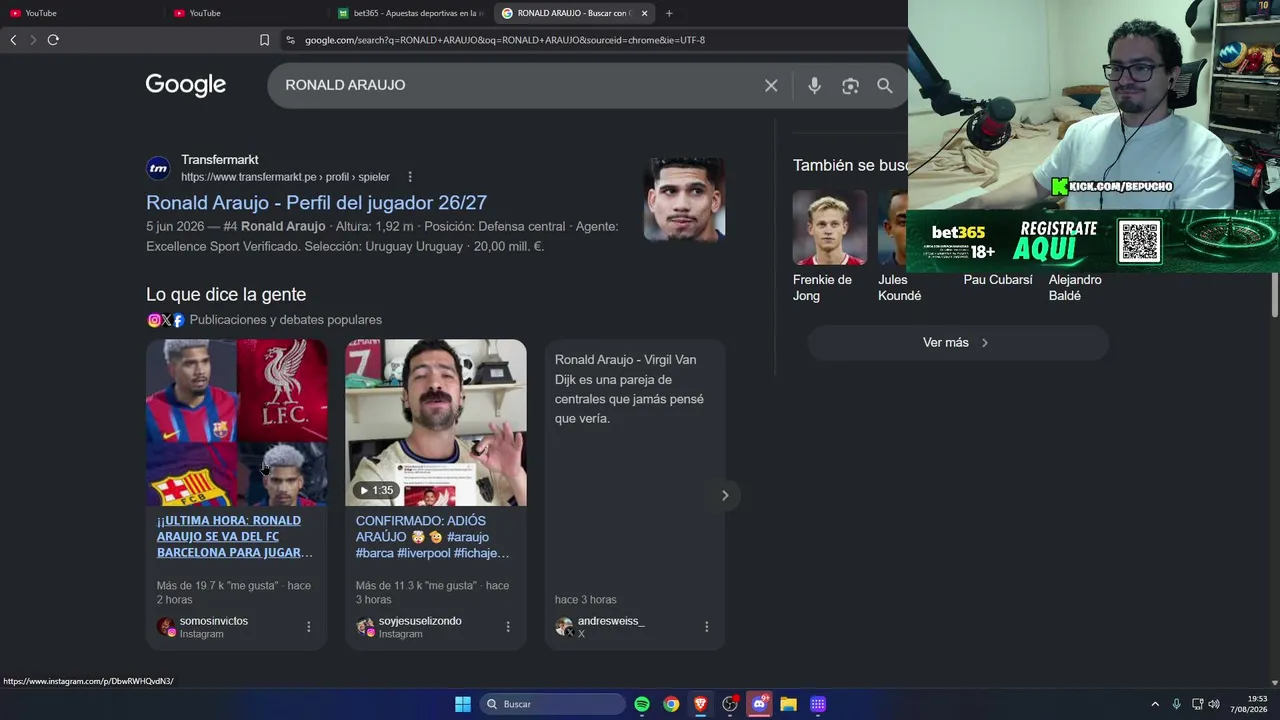Close the RONALD ARAUJO search tab
This screenshot has width=1280, height=720.
644,13
